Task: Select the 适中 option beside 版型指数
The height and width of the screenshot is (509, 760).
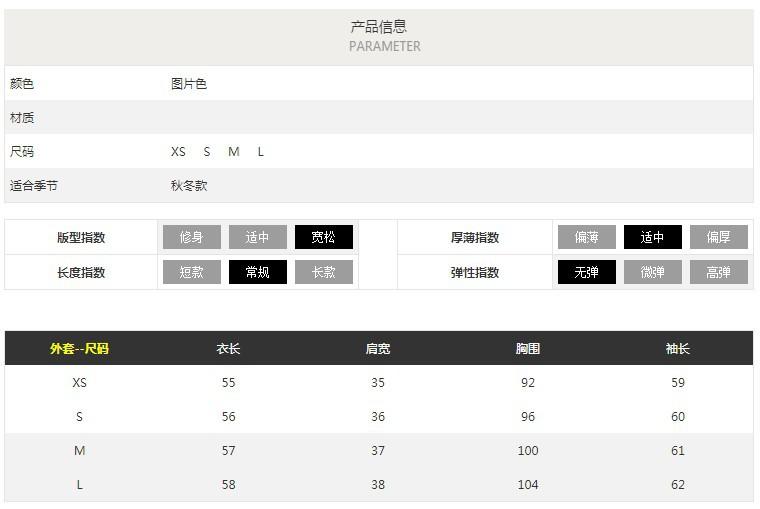Action: point(257,237)
